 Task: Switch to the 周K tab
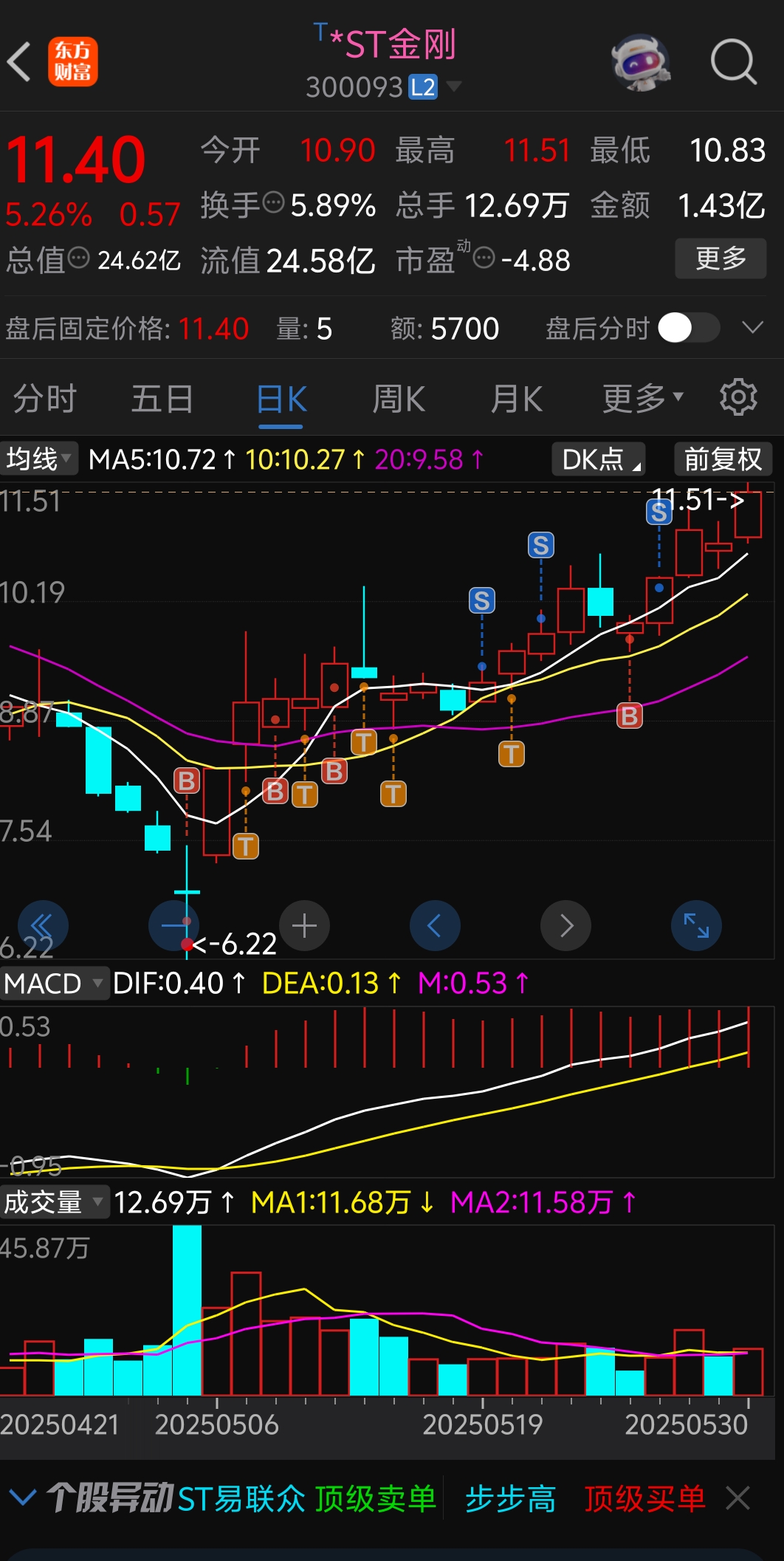399,399
